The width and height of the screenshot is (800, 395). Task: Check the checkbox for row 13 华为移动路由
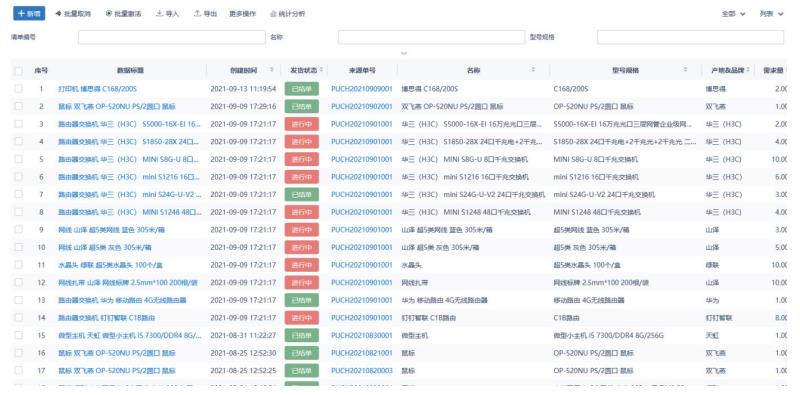coord(18,300)
